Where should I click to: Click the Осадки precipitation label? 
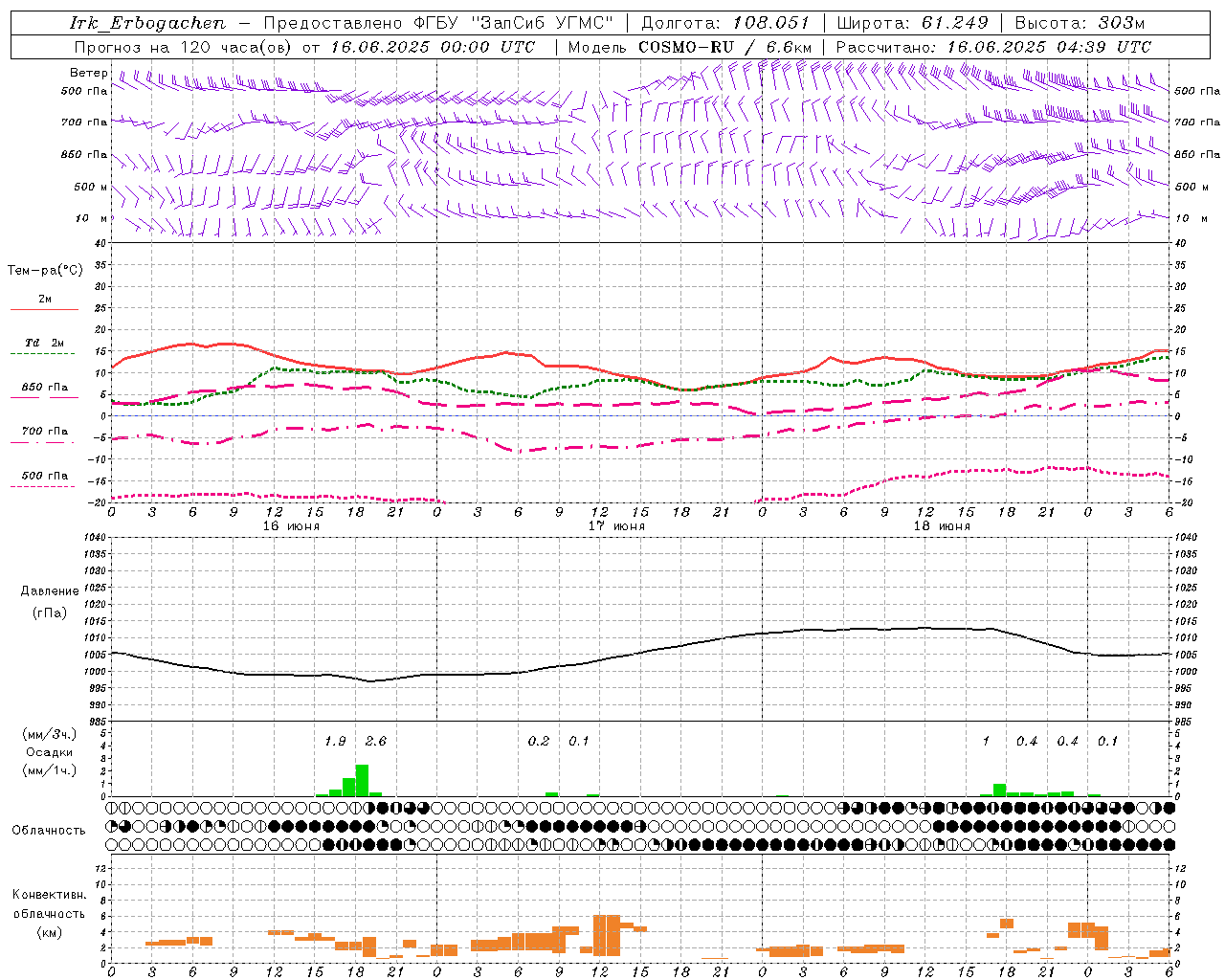pos(50,752)
